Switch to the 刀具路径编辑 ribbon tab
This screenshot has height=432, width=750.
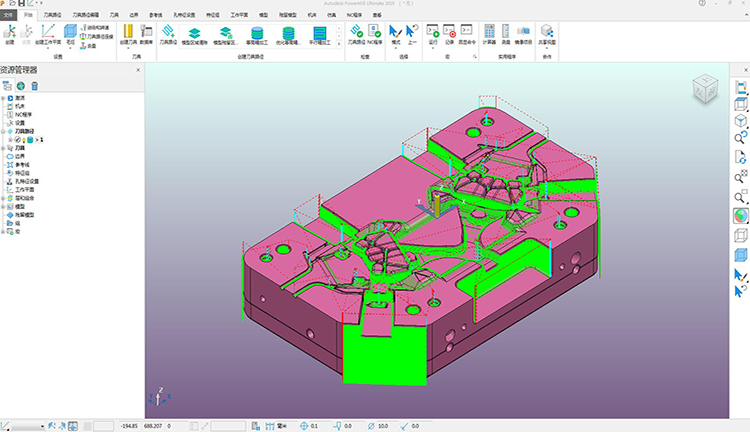[x=84, y=16]
